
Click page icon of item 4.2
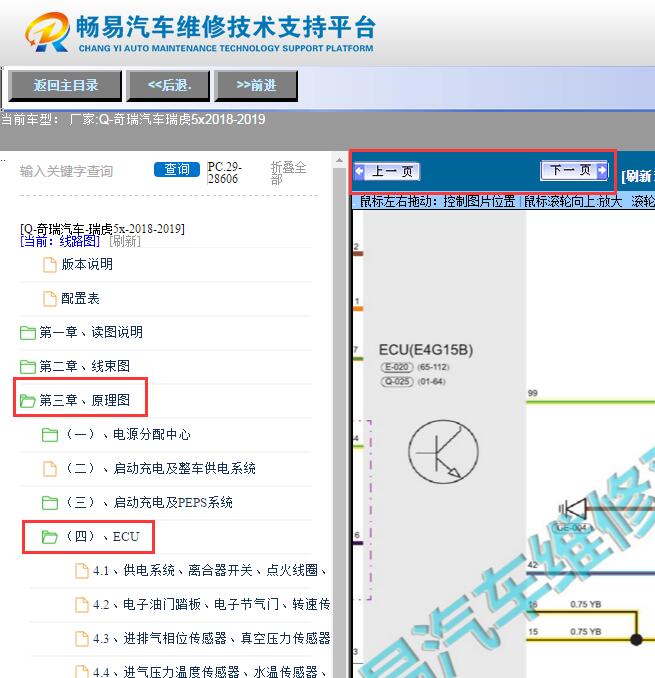(x=82, y=605)
